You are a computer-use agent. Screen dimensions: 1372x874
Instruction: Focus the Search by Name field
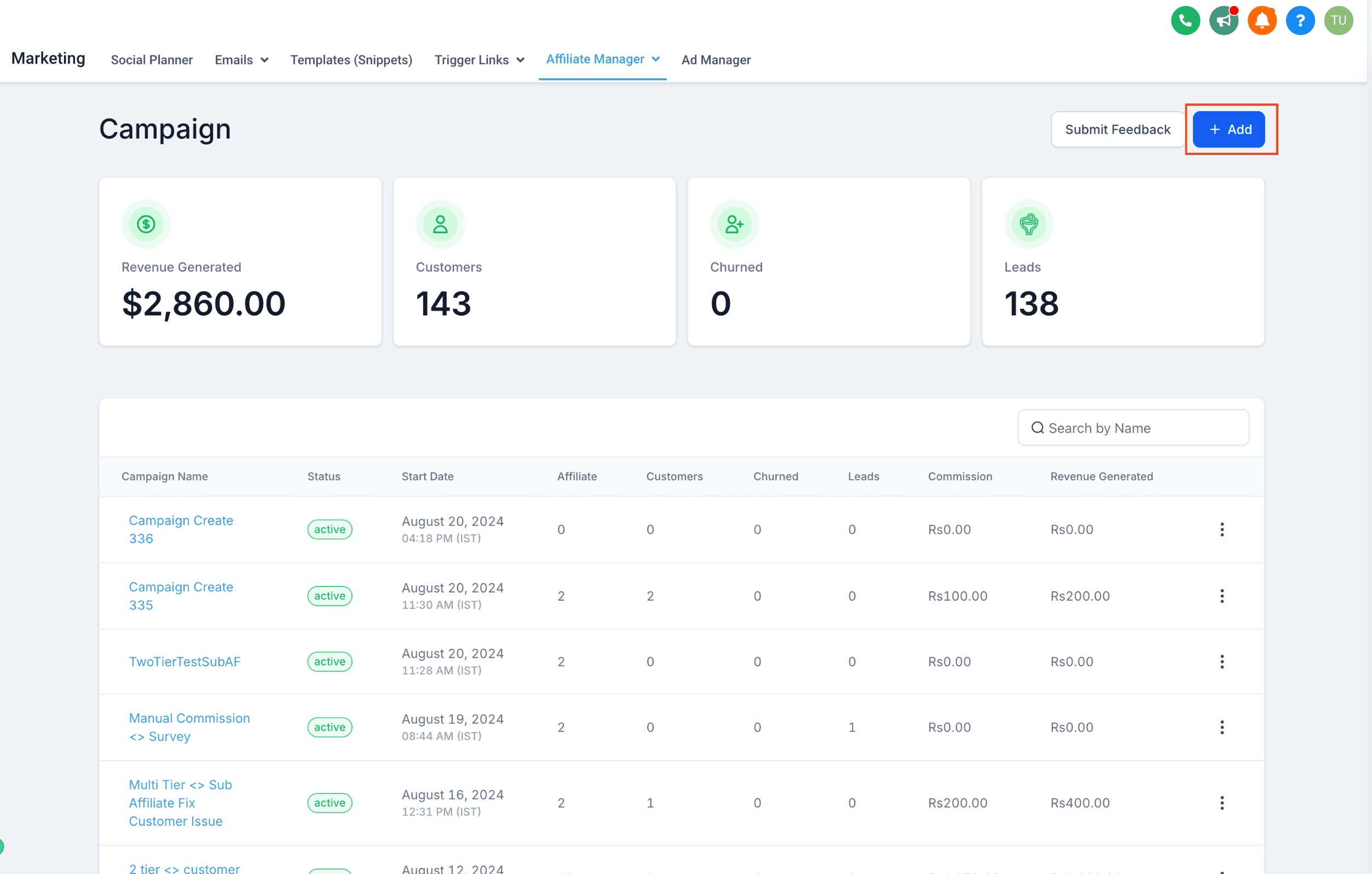pyautogui.click(x=1133, y=427)
